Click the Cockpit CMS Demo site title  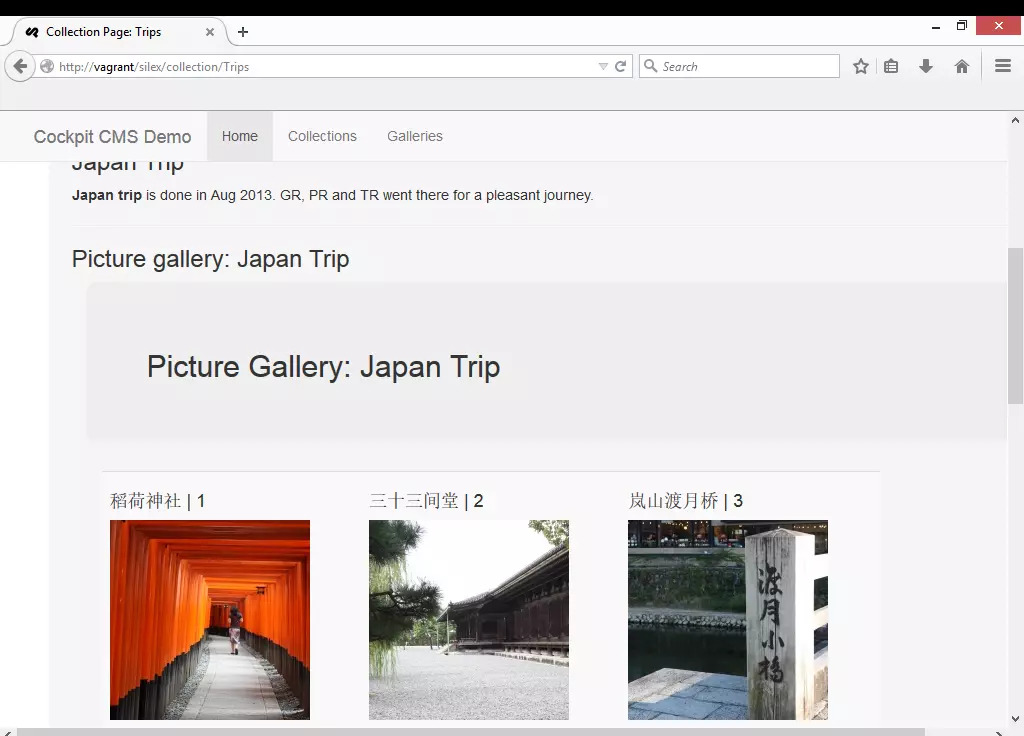coord(112,136)
